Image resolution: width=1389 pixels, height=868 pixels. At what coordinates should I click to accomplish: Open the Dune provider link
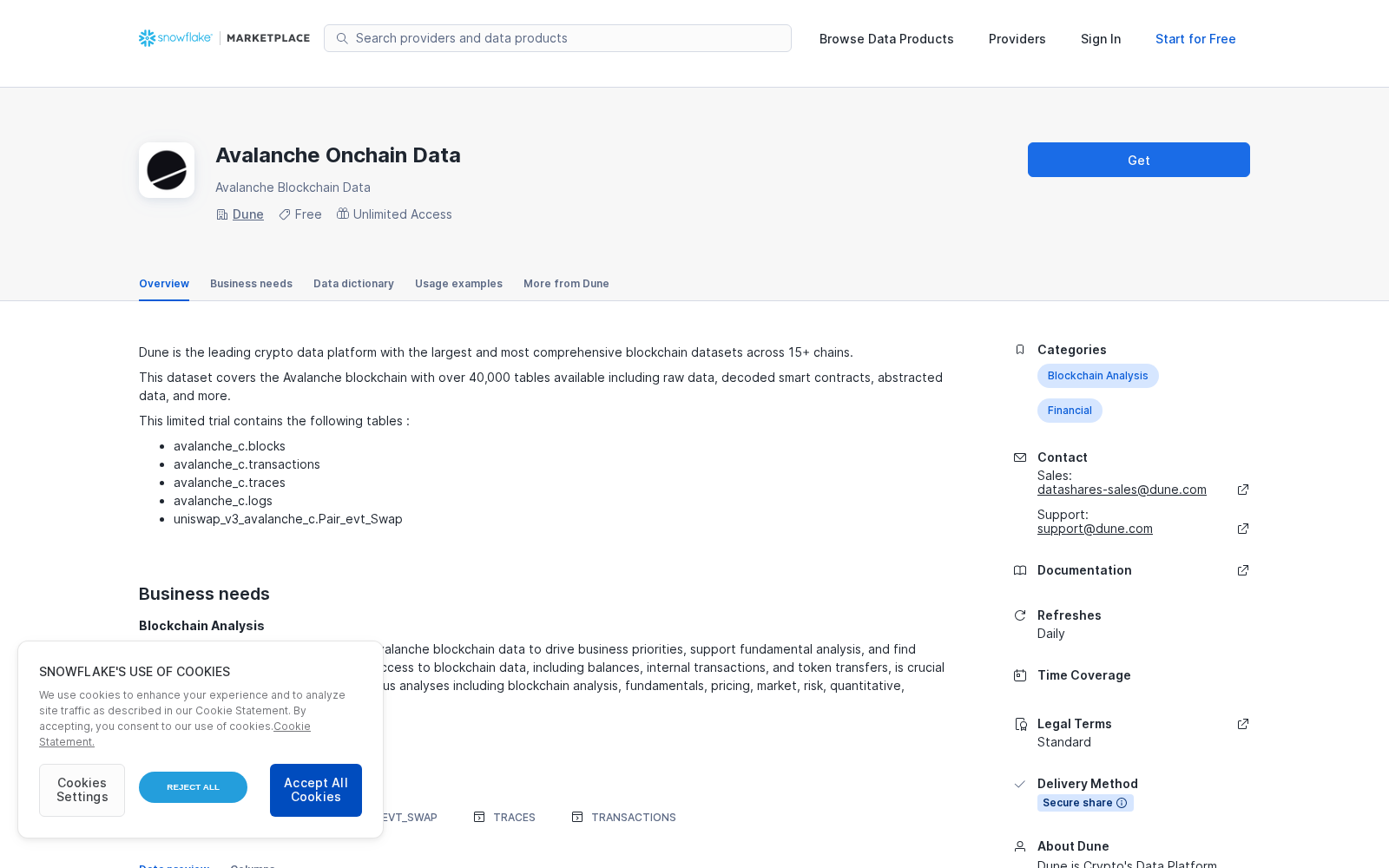[248, 214]
